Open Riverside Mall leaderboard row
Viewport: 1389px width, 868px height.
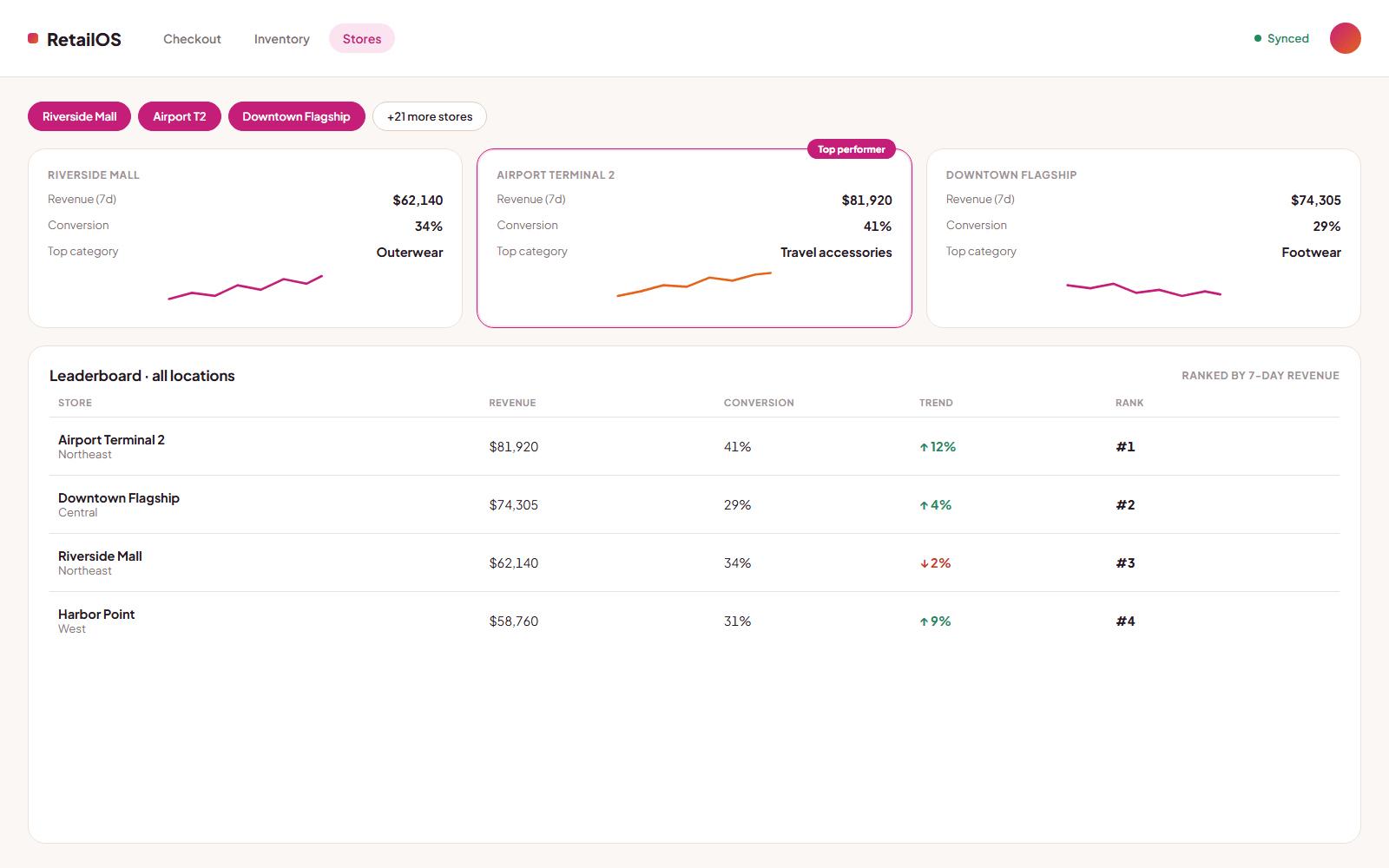point(694,562)
